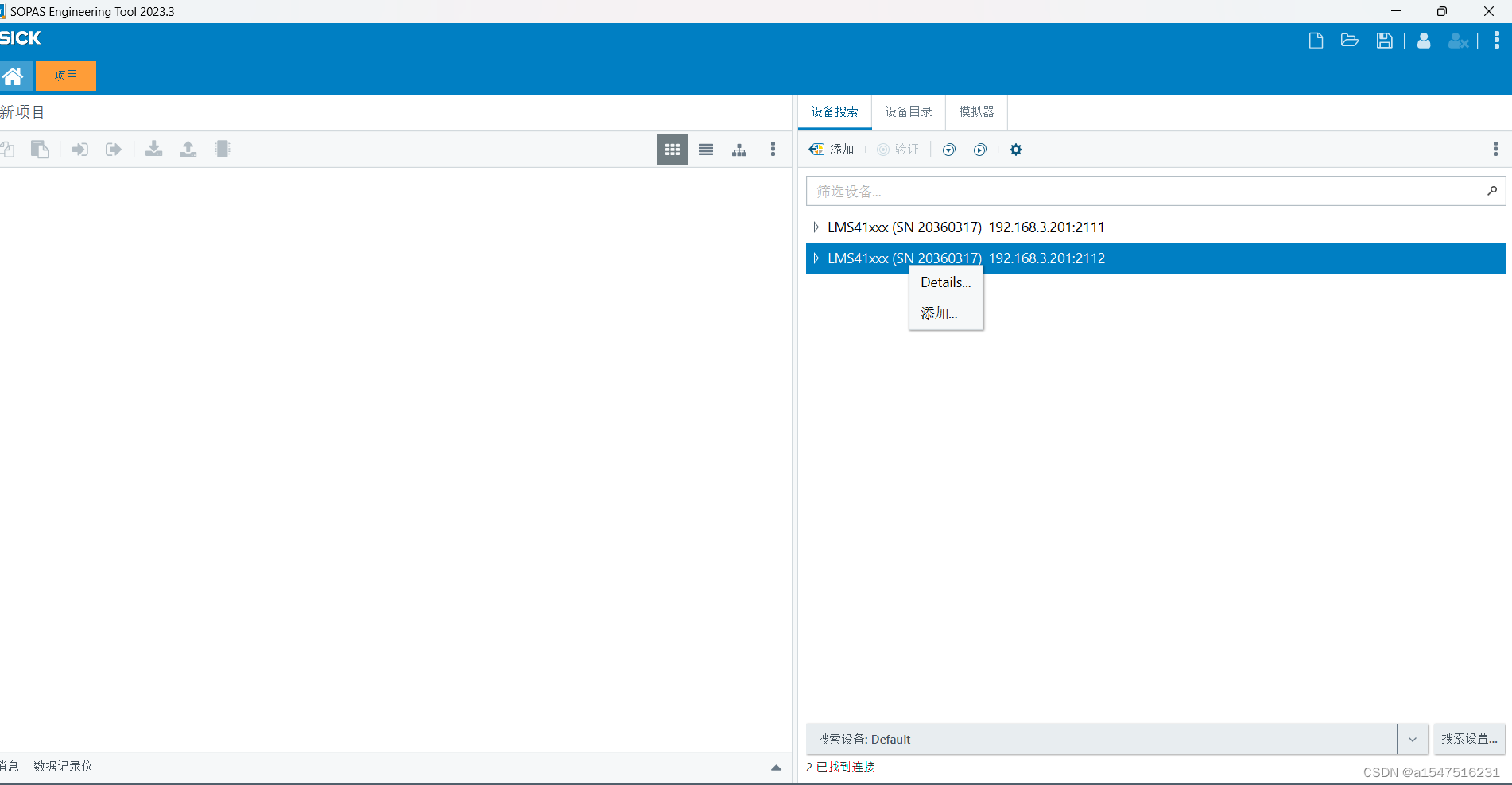Select LMS41xxx 192.168.3.201:2112 row

click(1156, 258)
